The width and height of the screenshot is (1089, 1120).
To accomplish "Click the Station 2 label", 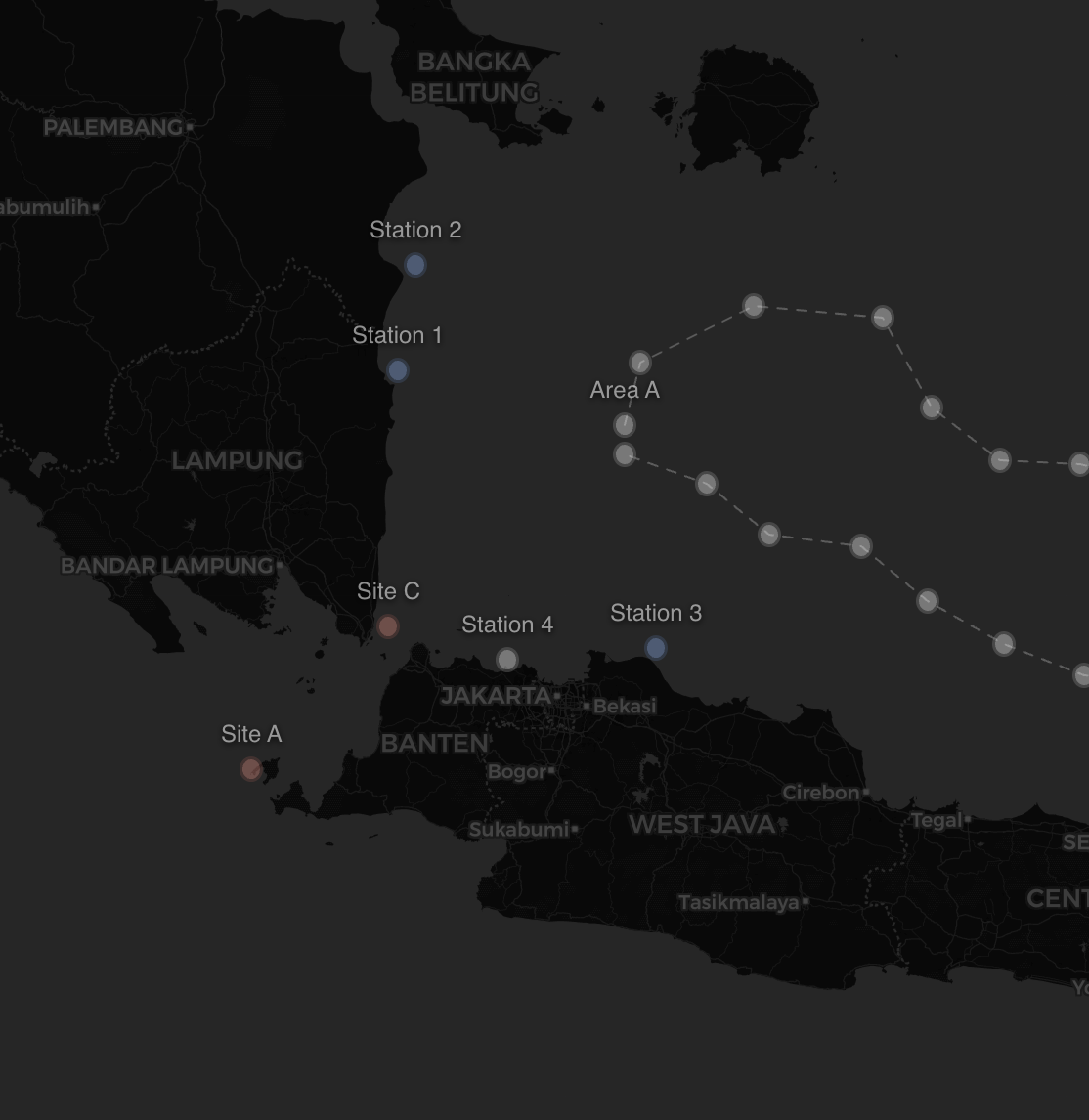I will (415, 230).
